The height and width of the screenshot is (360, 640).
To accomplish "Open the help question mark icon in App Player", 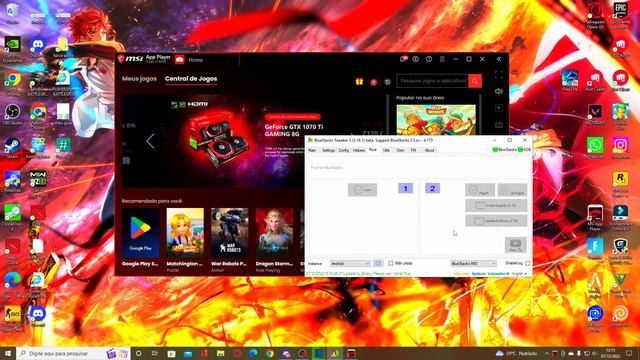I will point(429,59).
